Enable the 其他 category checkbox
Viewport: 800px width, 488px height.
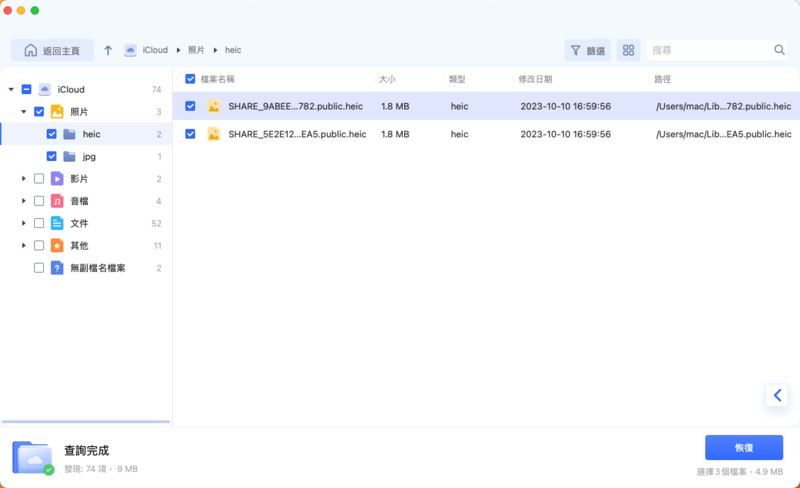[x=39, y=246]
